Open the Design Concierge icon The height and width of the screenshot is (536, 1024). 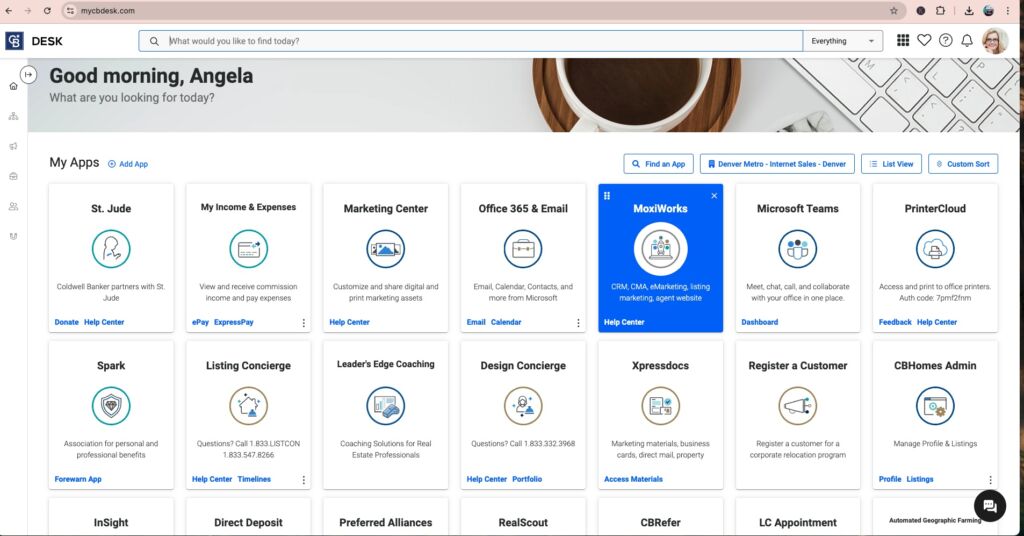[522, 405]
